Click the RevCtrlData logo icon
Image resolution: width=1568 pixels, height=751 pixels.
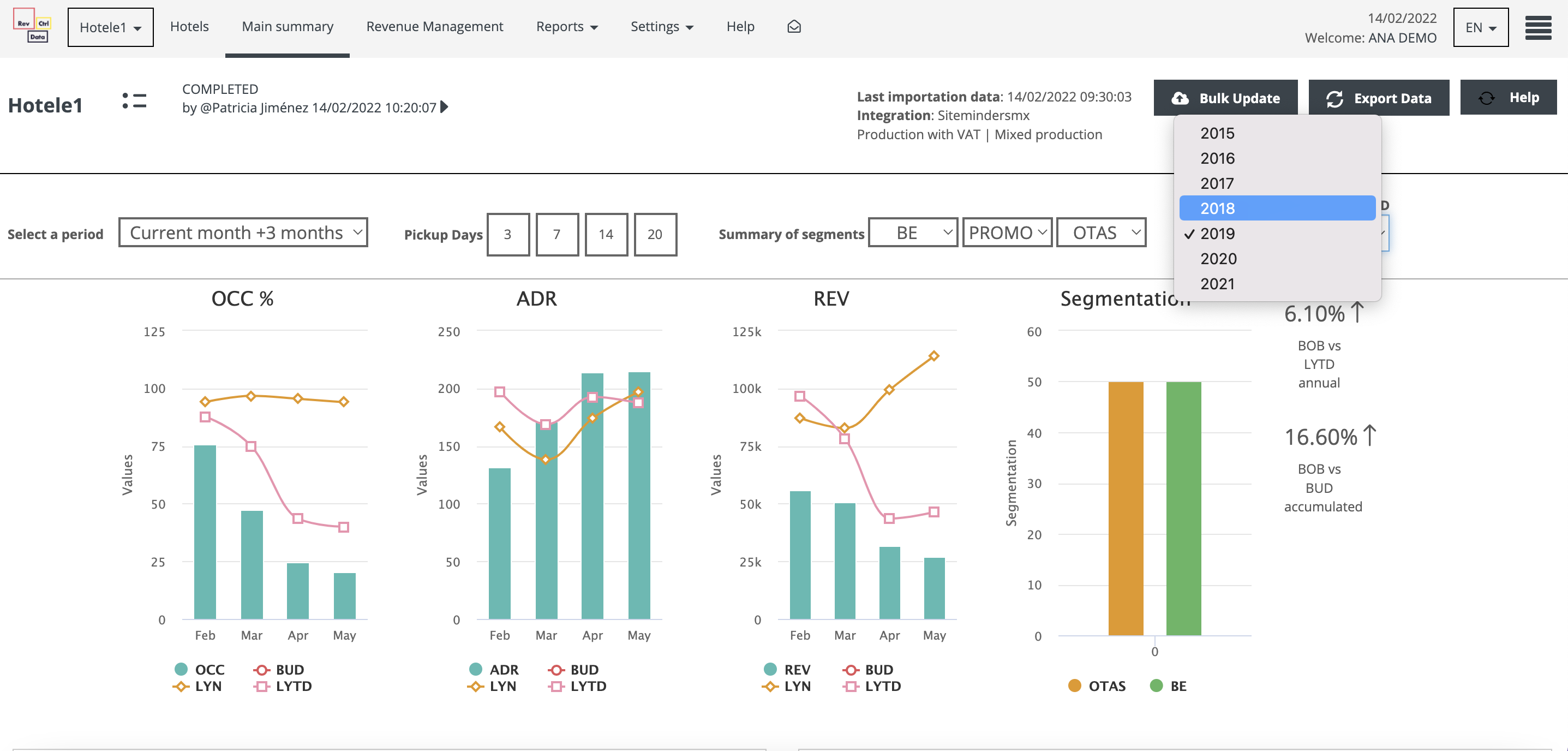[32, 26]
